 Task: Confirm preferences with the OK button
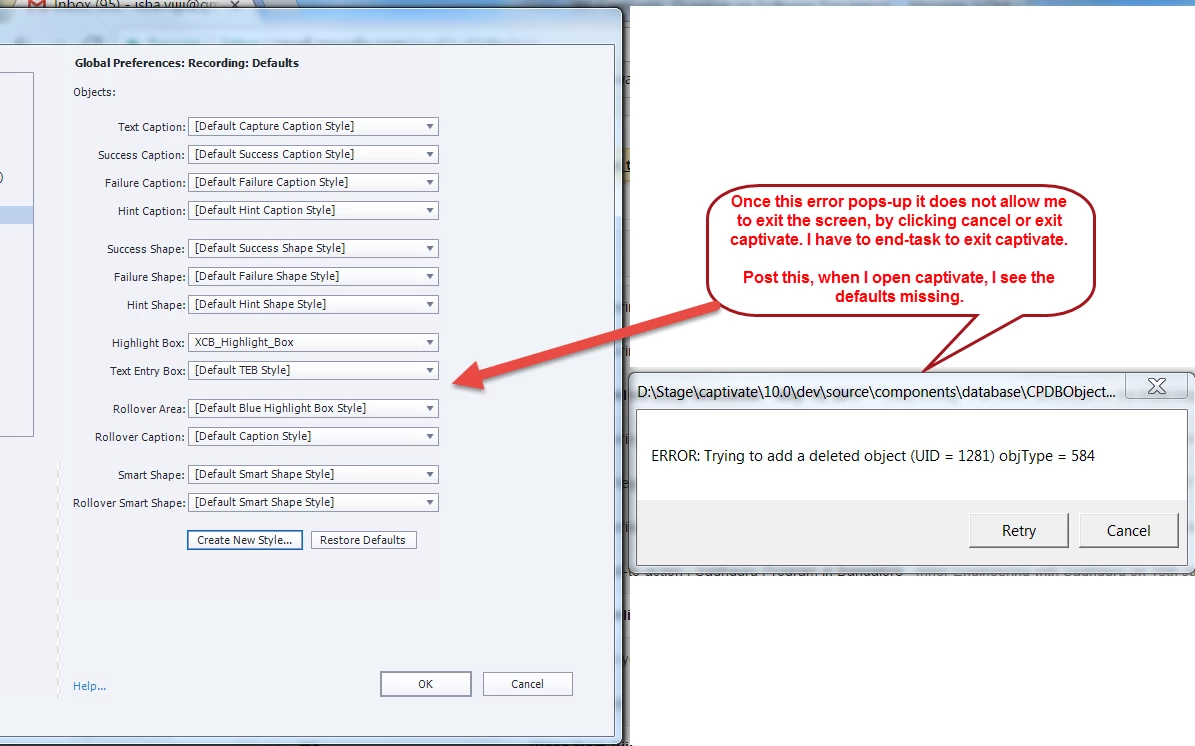tap(426, 684)
